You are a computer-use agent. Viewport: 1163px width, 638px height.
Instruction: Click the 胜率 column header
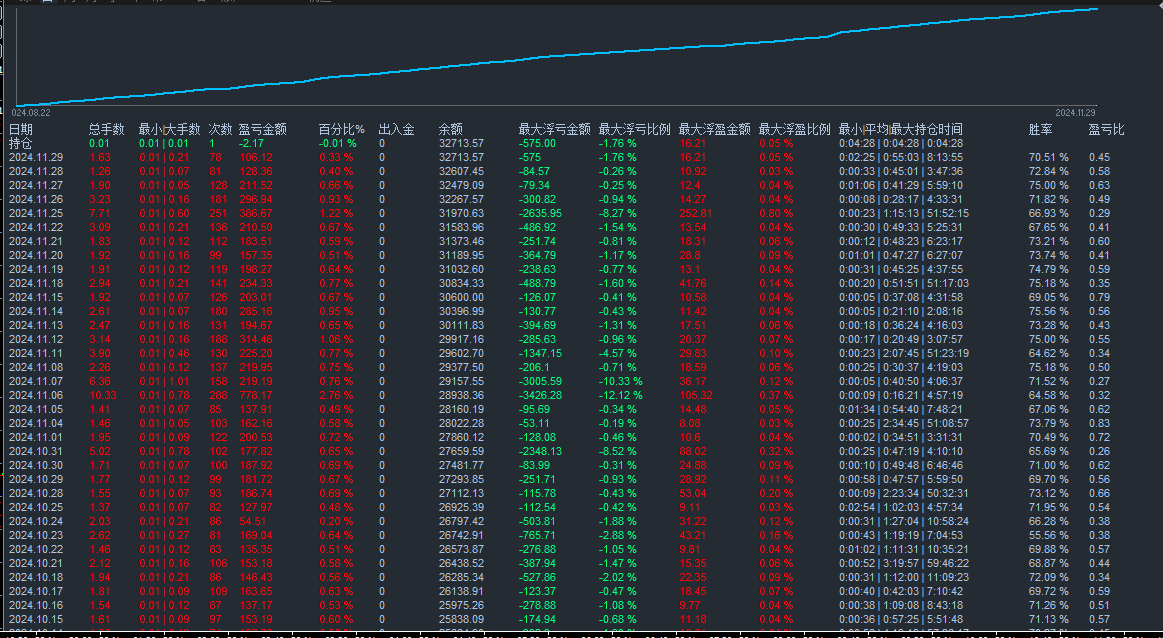[1041, 129]
